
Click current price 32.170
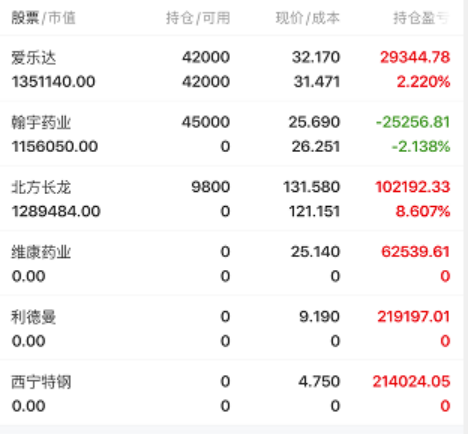click(x=316, y=57)
